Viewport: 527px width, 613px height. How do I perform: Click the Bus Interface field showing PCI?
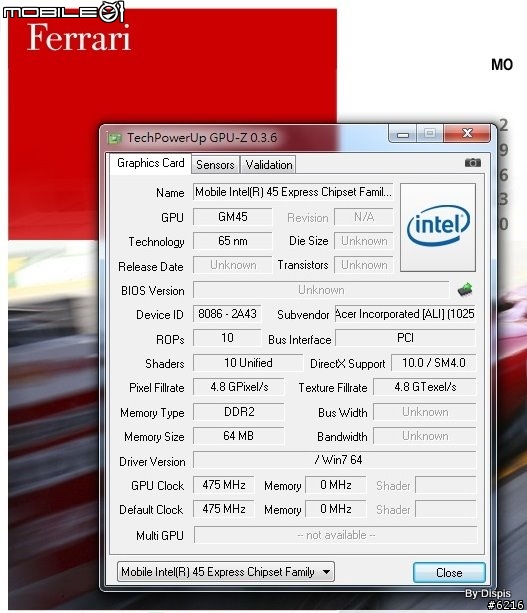(x=405, y=338)
